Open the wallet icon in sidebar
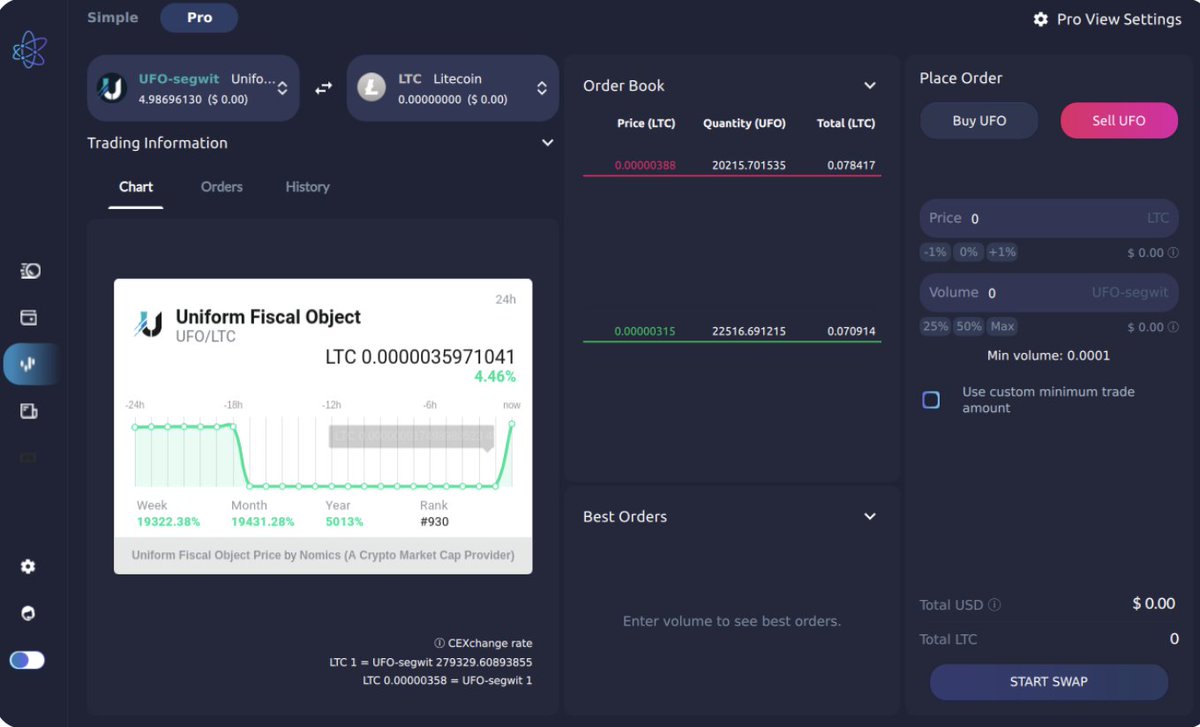1200x727 pixels. [29, 317]
